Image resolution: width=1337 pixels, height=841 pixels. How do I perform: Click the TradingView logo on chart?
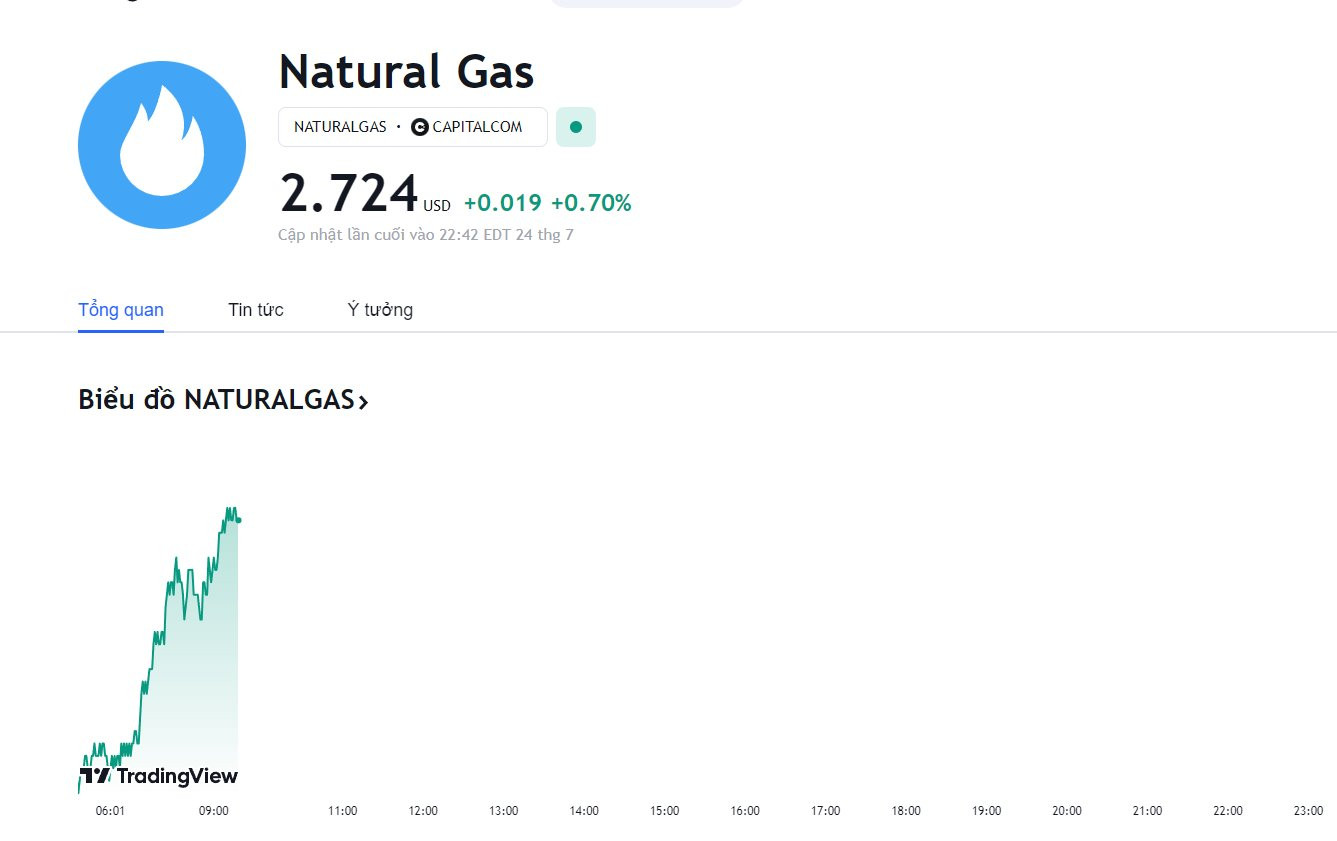pyautogui.click(x=159, y=776)
